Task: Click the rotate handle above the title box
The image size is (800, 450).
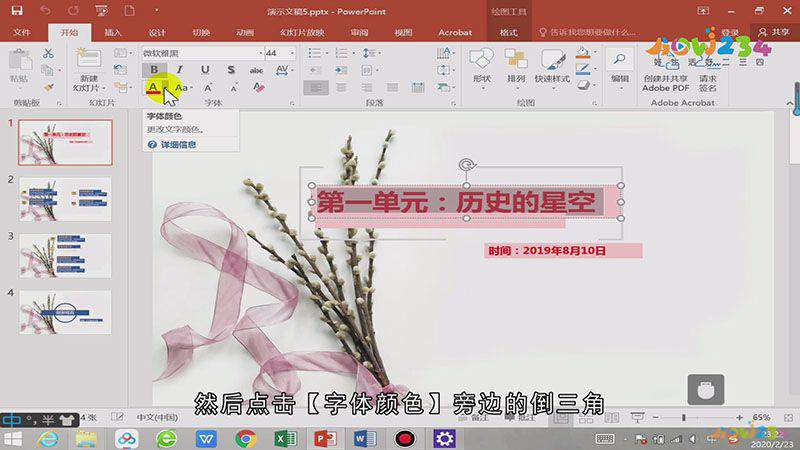Action: click(466, 164)
